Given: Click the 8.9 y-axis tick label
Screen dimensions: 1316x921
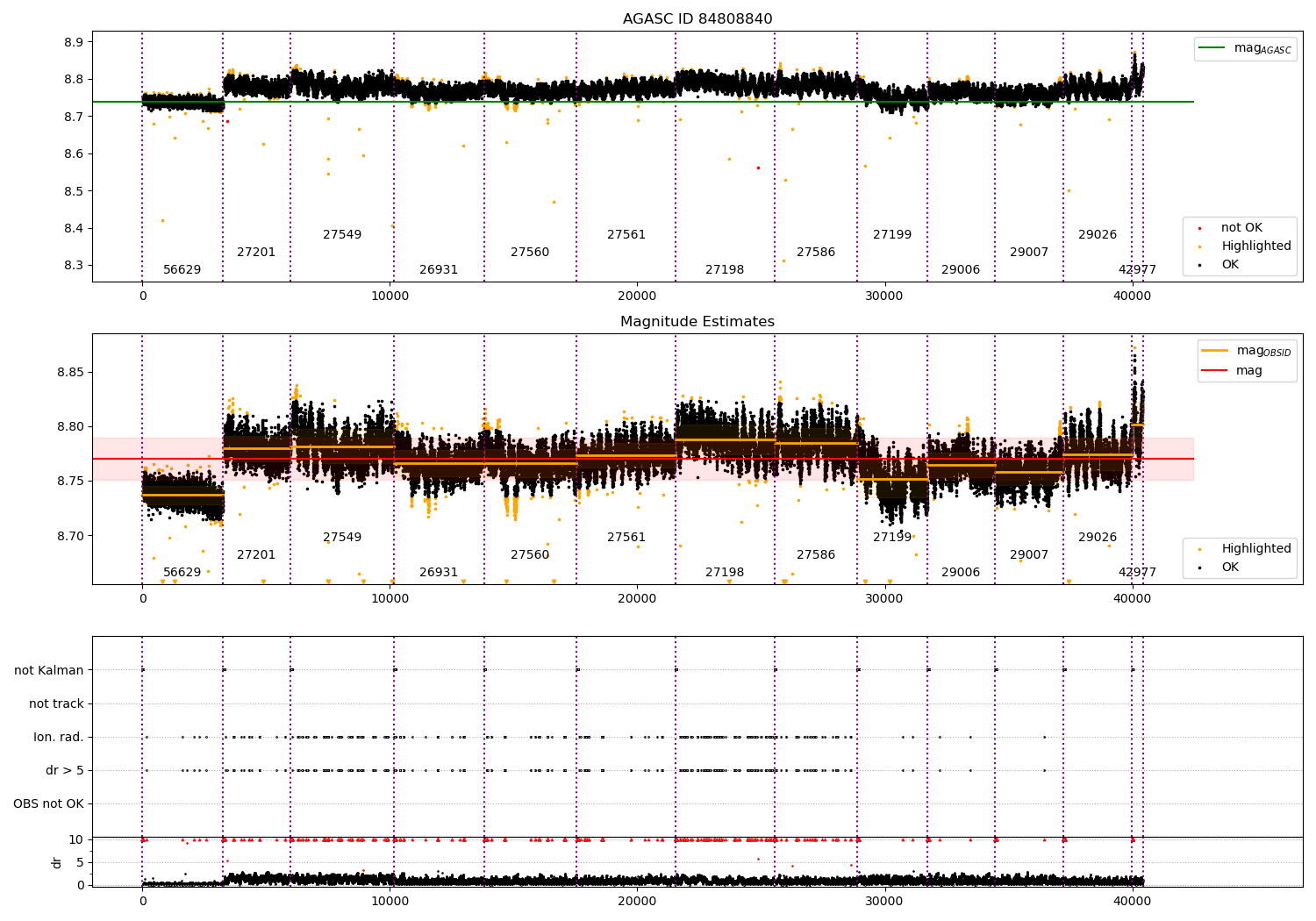Looking at the screenshot, I should point(74,42).
